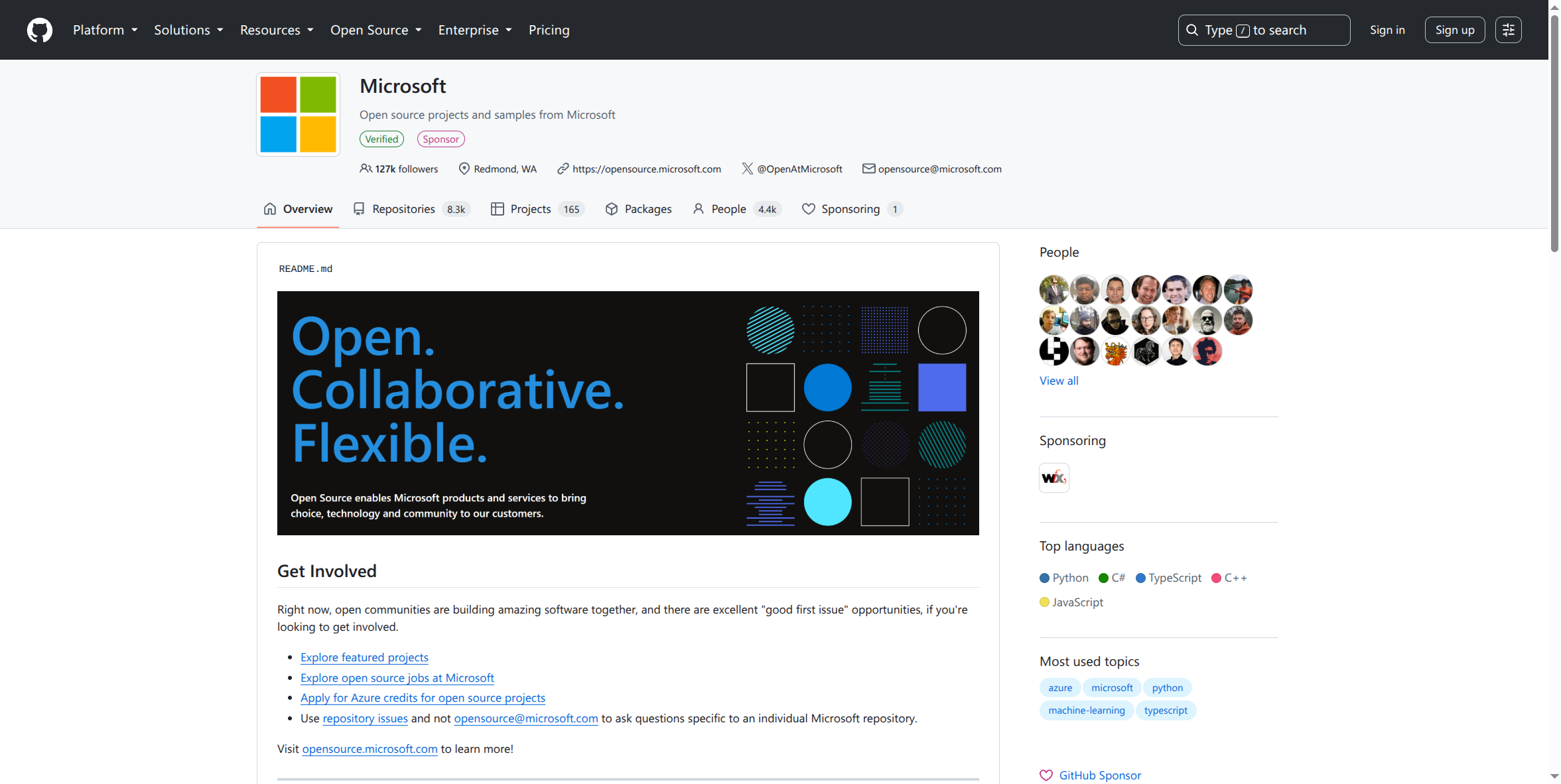Expand the Enterprise dropdown
Viewport: 1561px width, 784px height.
point(475,30)
